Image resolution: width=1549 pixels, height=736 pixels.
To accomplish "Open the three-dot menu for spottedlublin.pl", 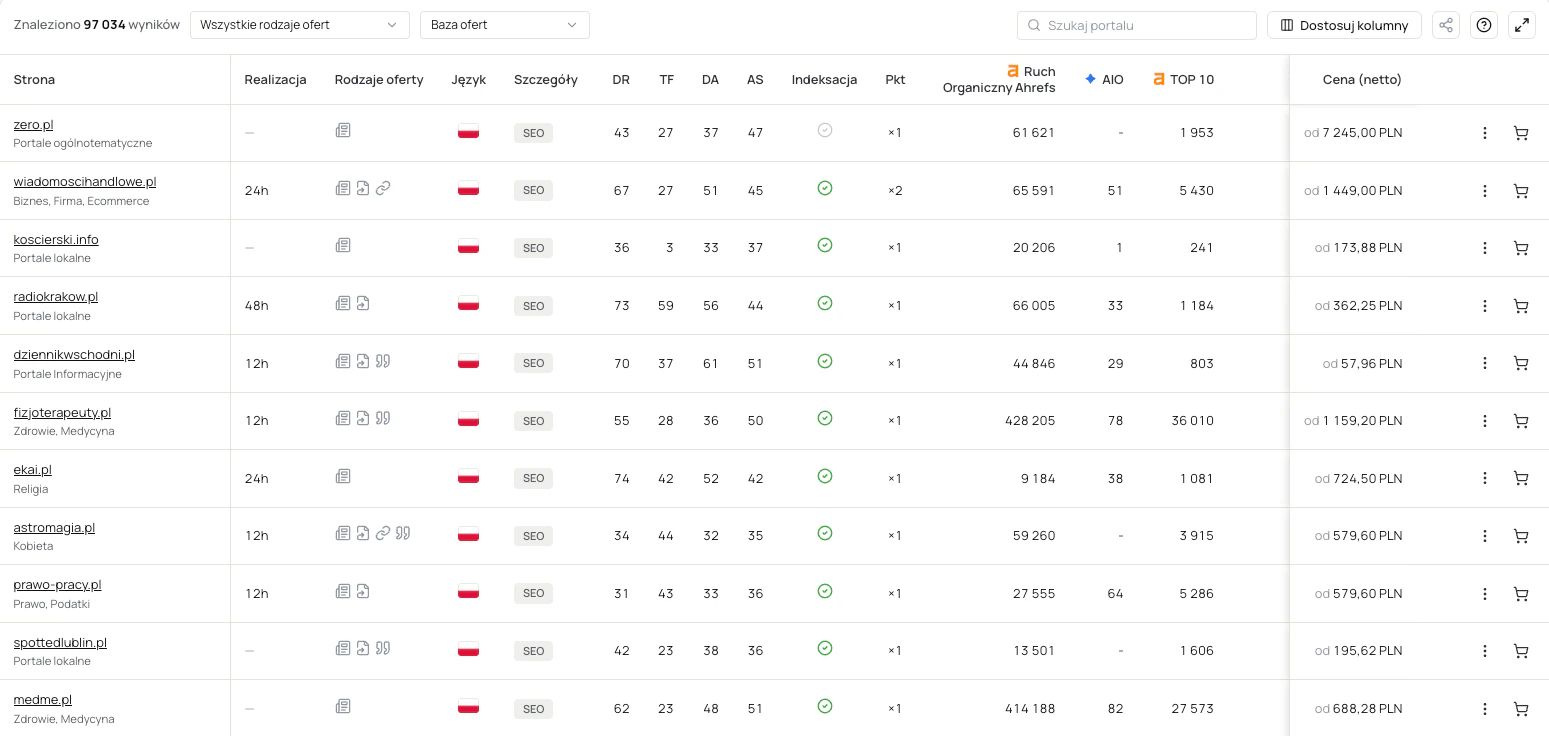I will click(x=1485, y=651).
